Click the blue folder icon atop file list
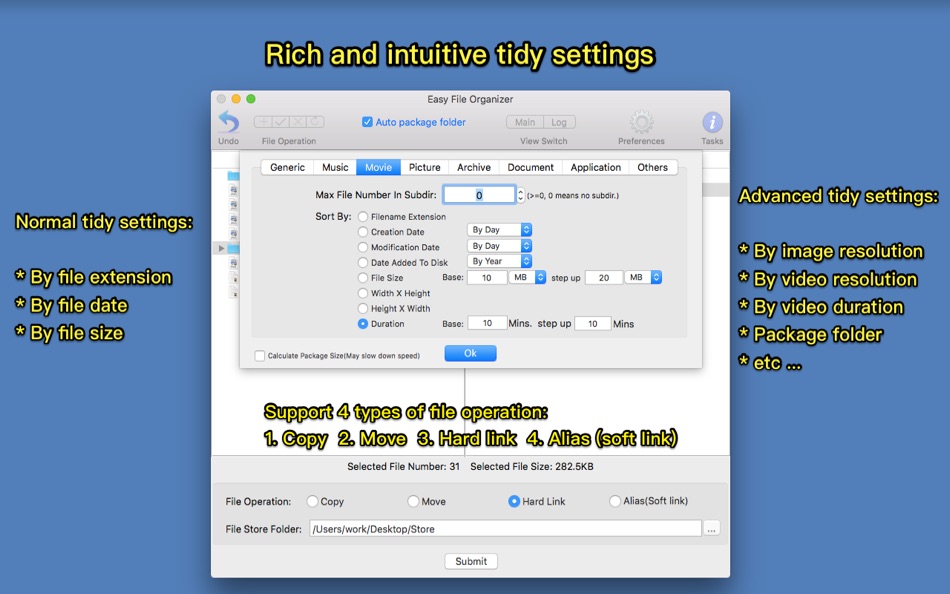Screen dimensions: 950x594 [233, 176]
